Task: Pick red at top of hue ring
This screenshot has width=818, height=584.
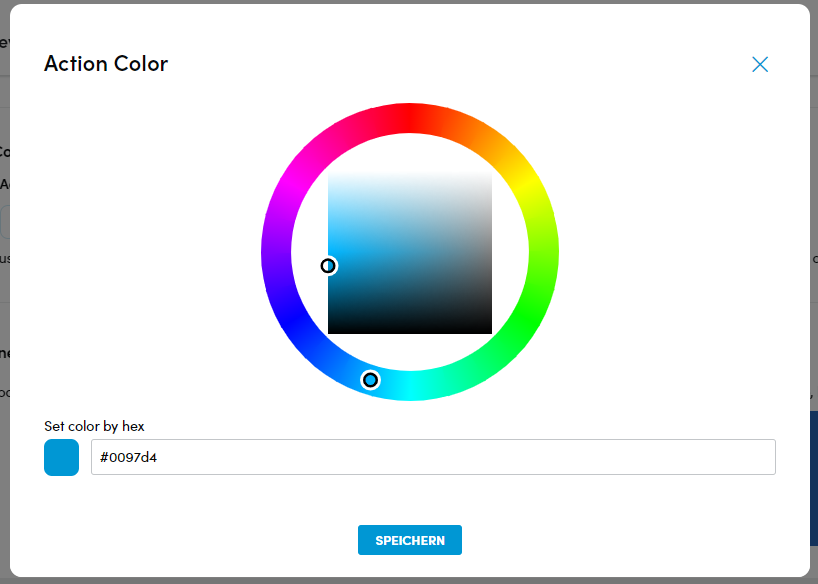Action: [x=410, y=118]
